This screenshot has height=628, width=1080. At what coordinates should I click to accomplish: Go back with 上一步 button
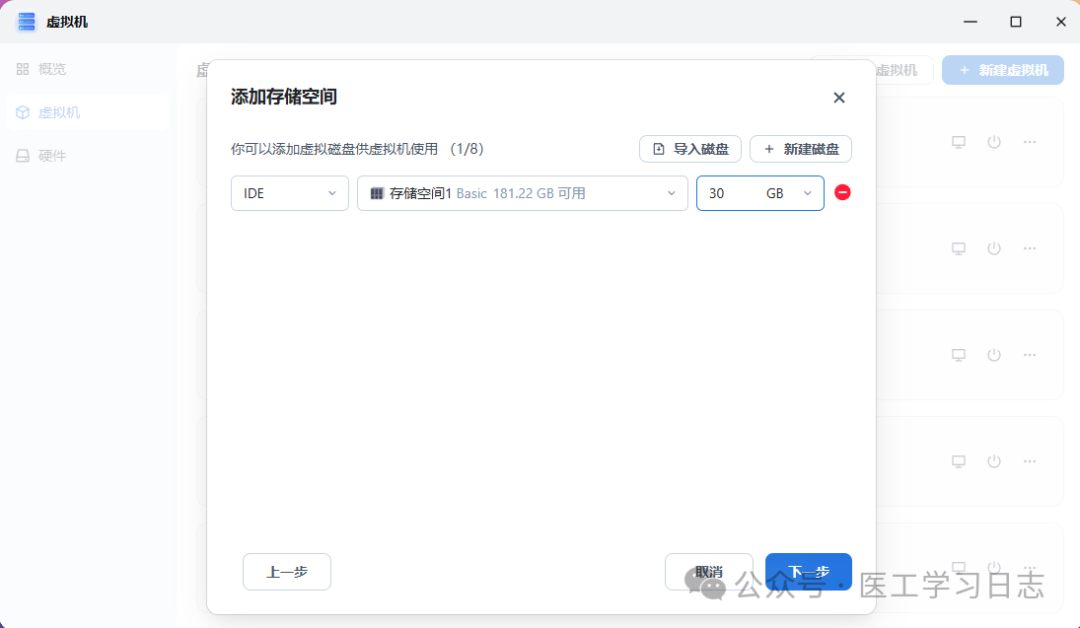pos(287,572)
